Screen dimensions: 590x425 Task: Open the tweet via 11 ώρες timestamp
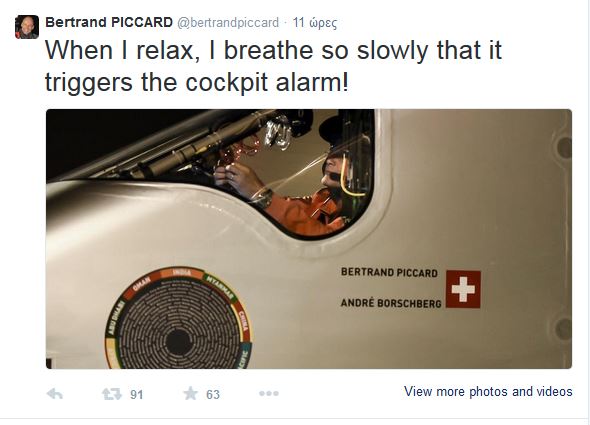point(315,23)
